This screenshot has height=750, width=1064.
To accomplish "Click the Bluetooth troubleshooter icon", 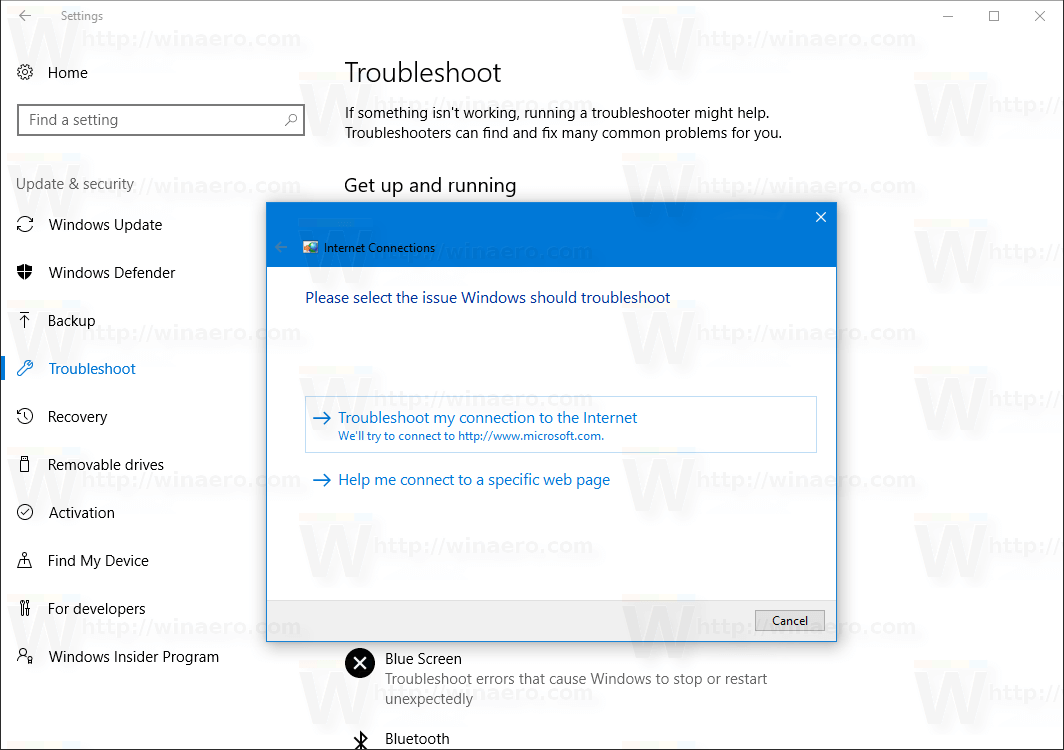I will (360, 740).
